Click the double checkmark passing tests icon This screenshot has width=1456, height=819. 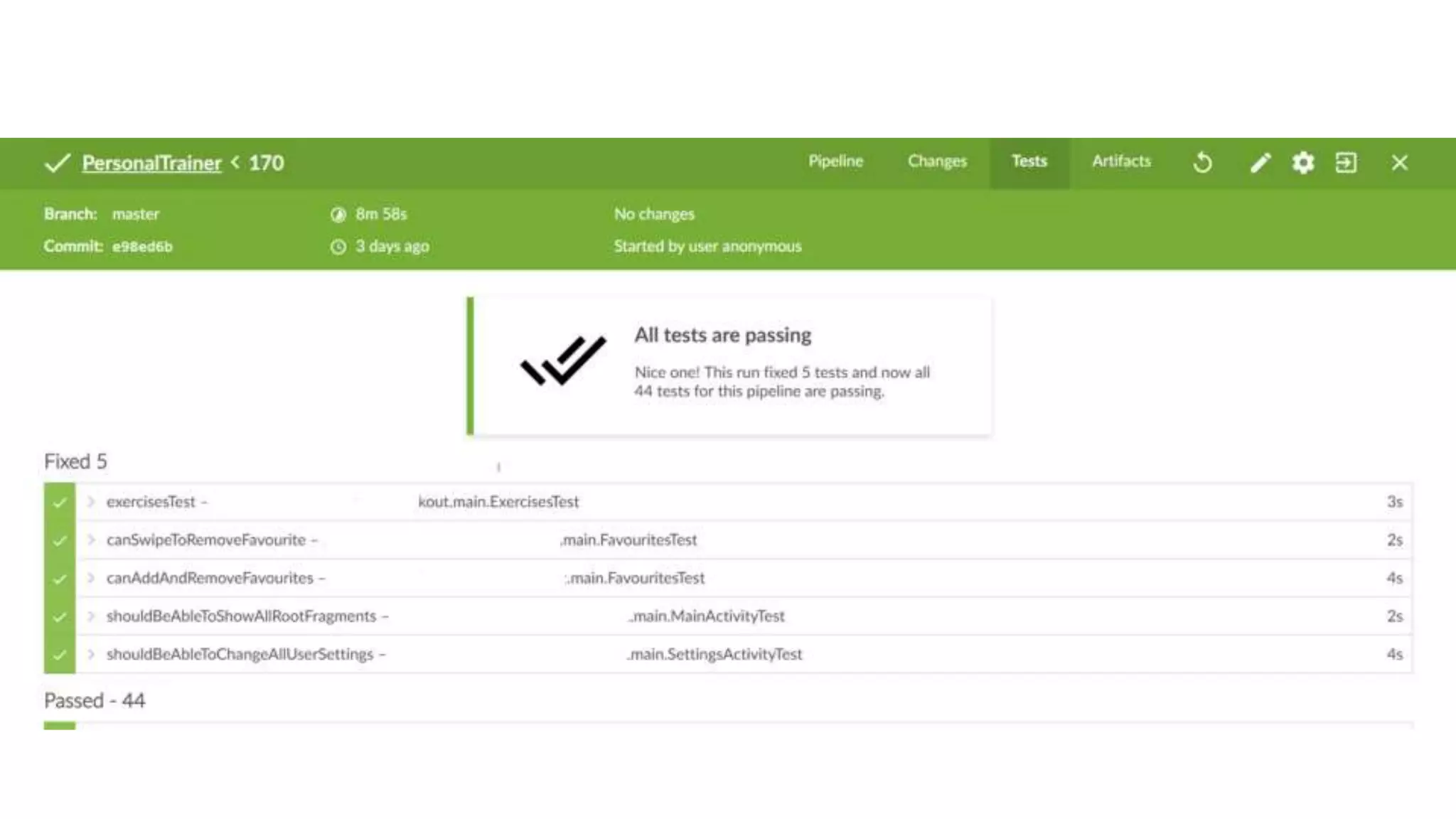coord(563,361)
